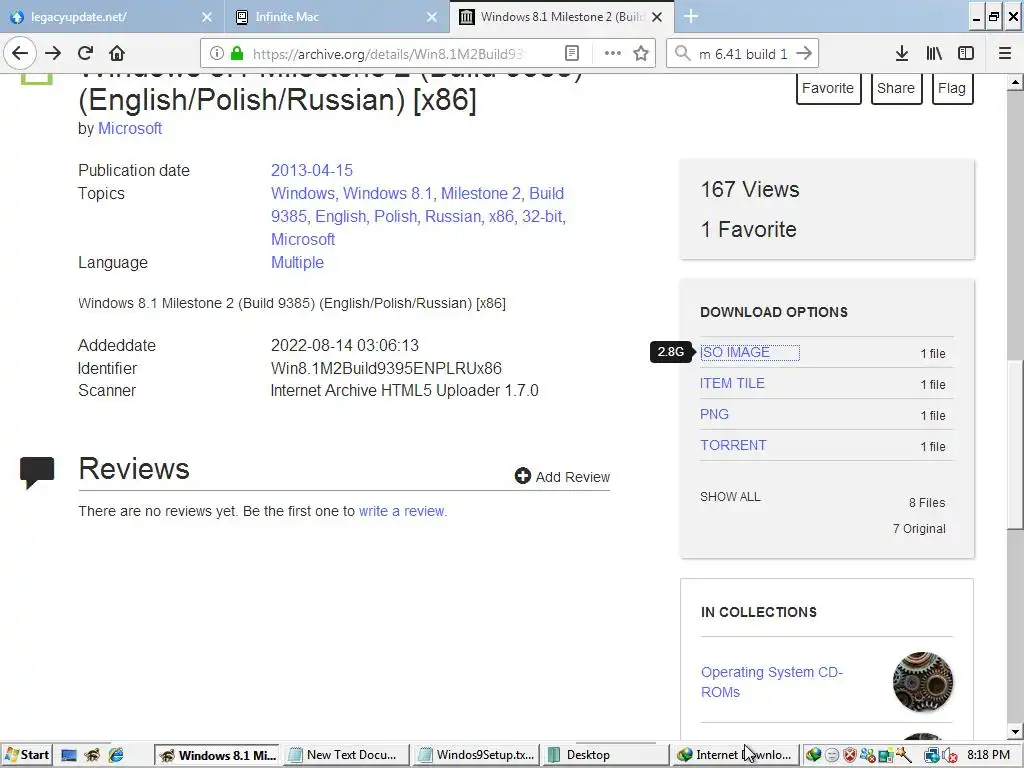The height and width of the screenshot is (768, 1024).
Task: Download the ISO IMAGE file
Action: (x=735, y=353)
